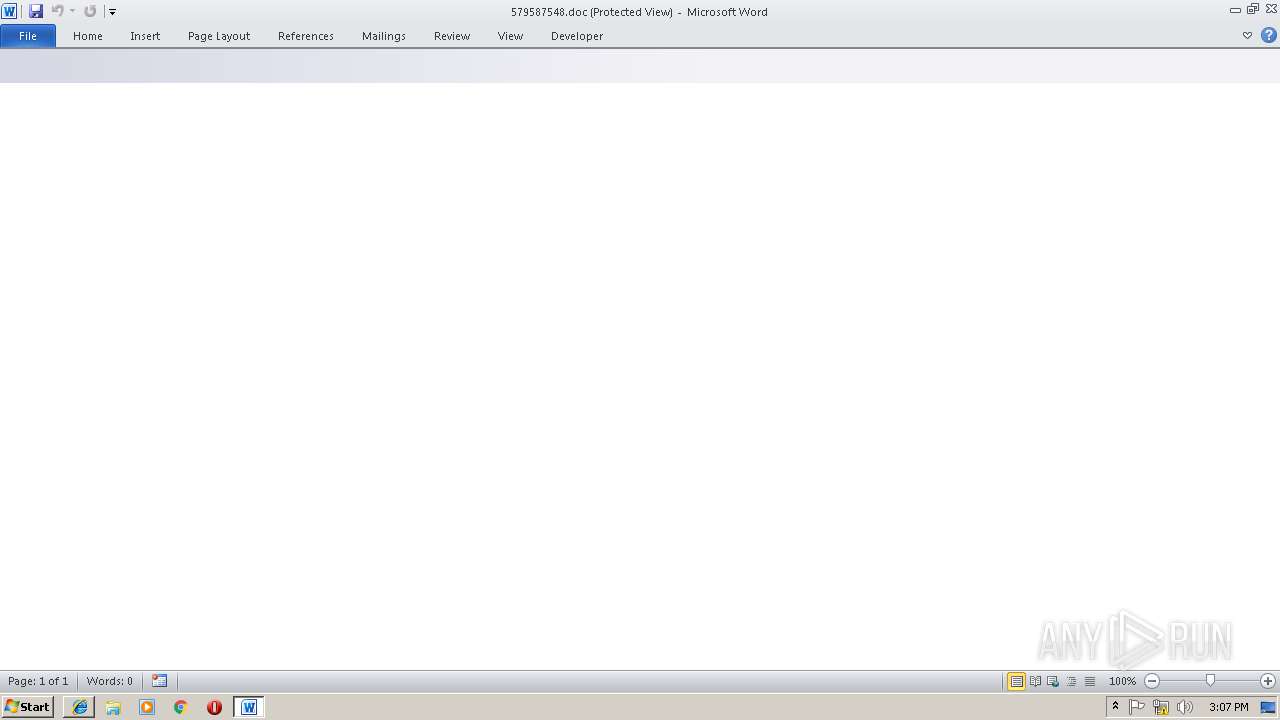Click the Redo icon in Quick Access

90,11
